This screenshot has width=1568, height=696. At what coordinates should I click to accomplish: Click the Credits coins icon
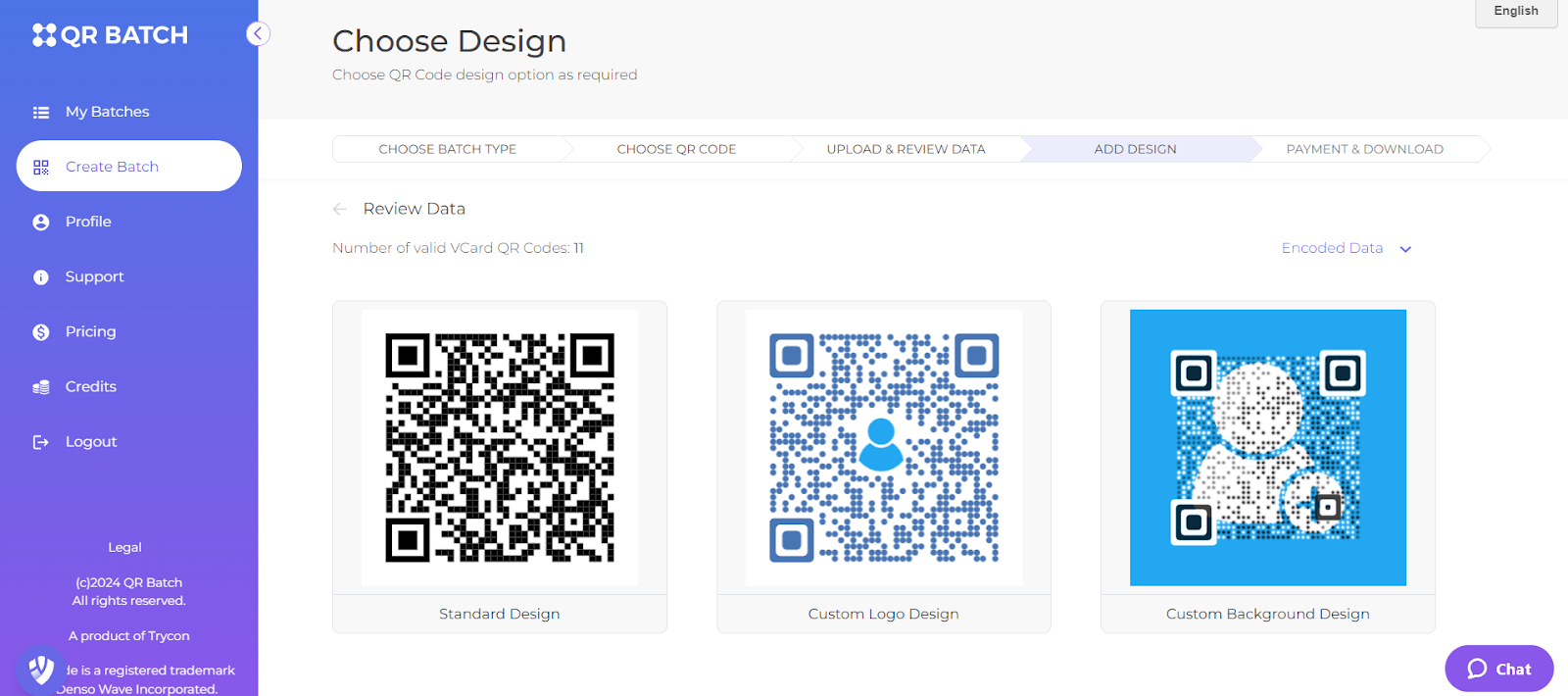click(x=41, y=387)
